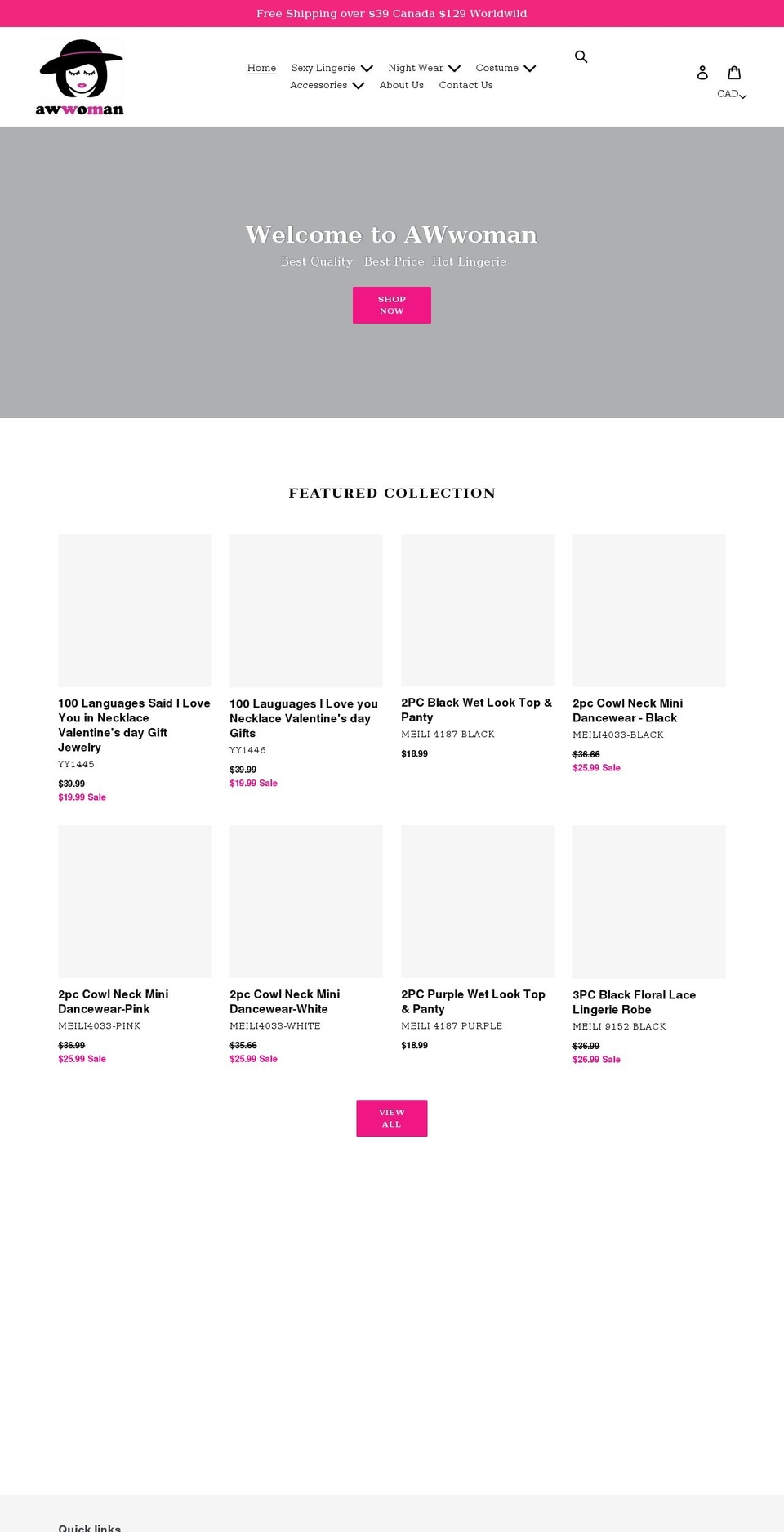The width and height of the screenshot is (784, 1532).
Task: Open the About Us page
Action: [x=401, y=85]
